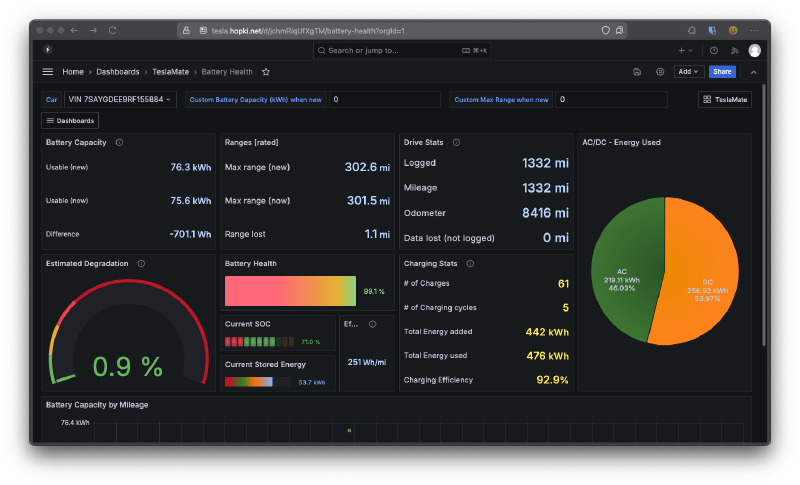The width and height of the screenshot is (800, 485).
Task: Open TeslaMate breadcrumb link
Action: pos(170,72)
